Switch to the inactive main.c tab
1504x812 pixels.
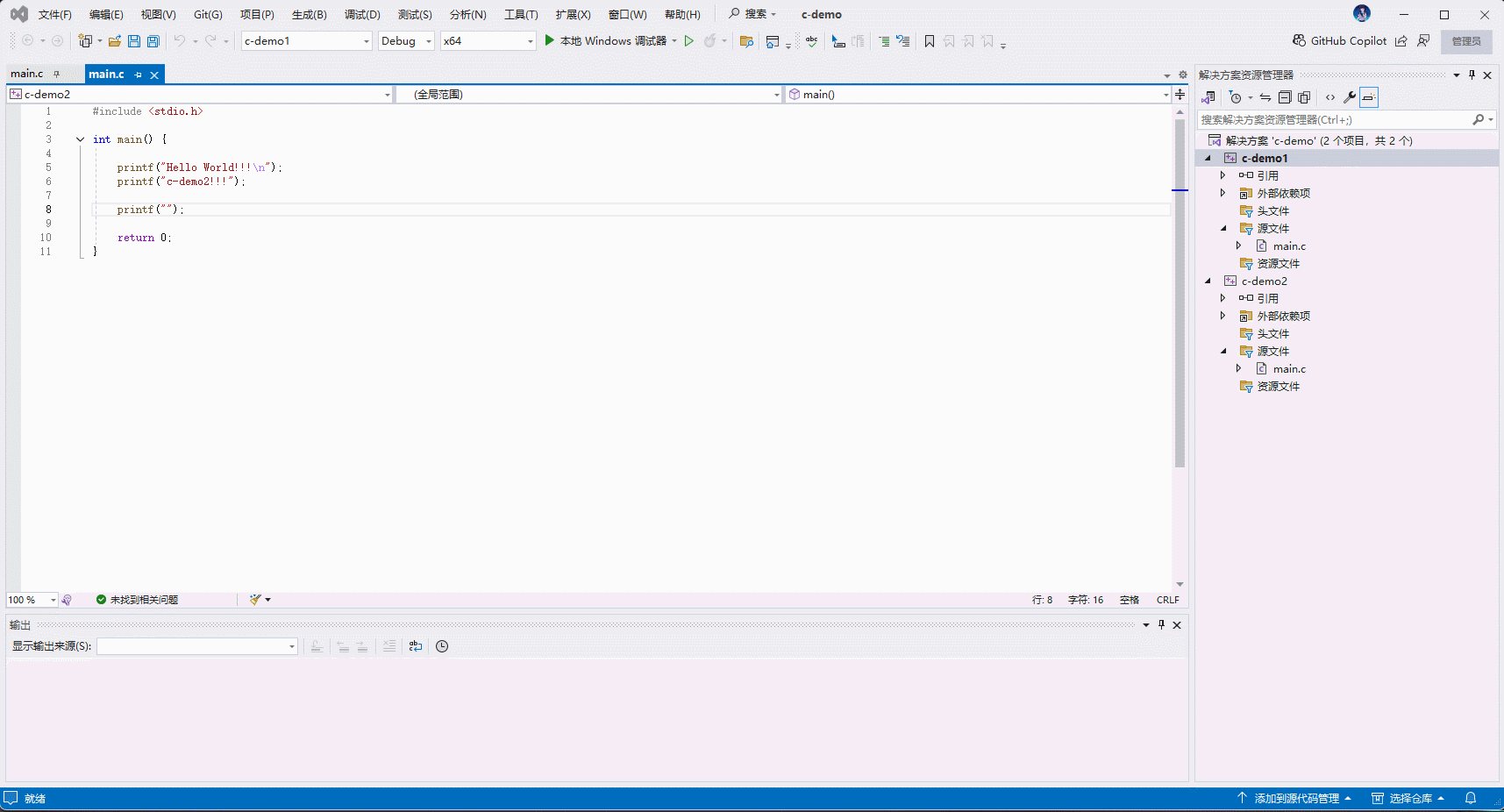click(x=27, y=74)
